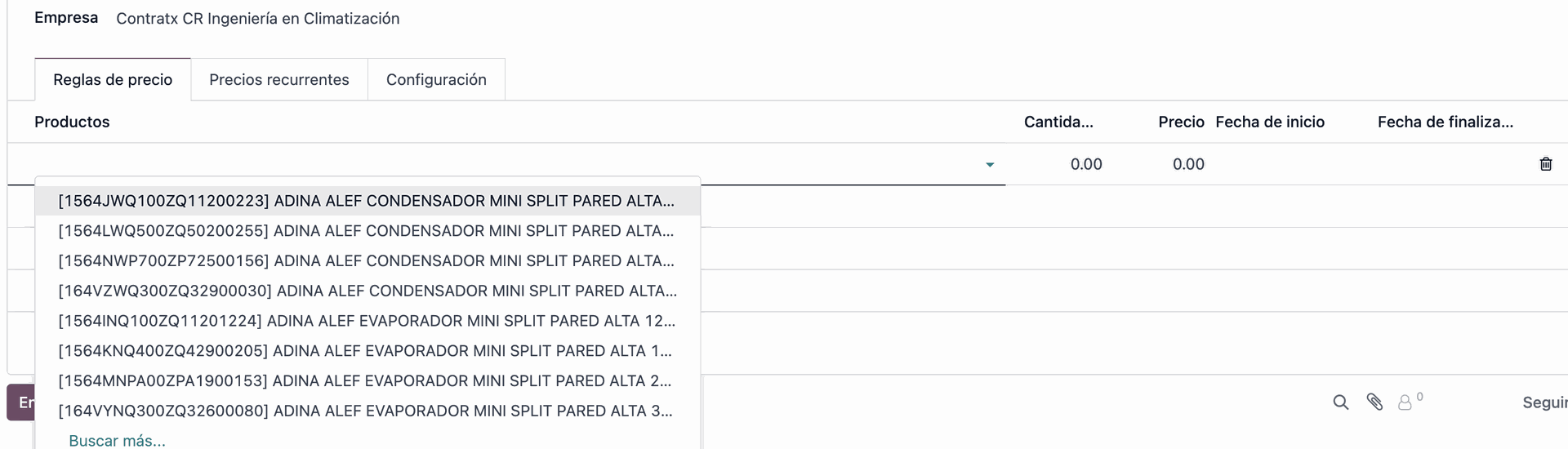Select product 1564NWP700ZP72500156 from list
Screen dimensions: 1568x449
click(366, 261)
